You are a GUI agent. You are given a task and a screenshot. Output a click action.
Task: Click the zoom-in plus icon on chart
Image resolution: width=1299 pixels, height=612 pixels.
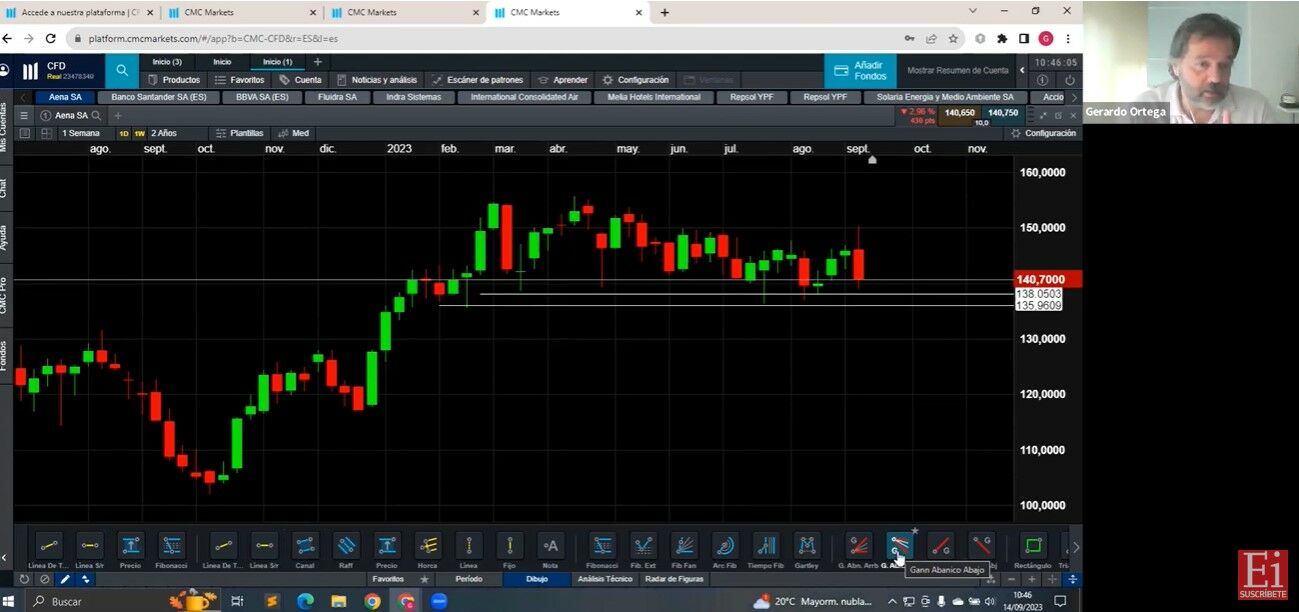click(1031, 579)
